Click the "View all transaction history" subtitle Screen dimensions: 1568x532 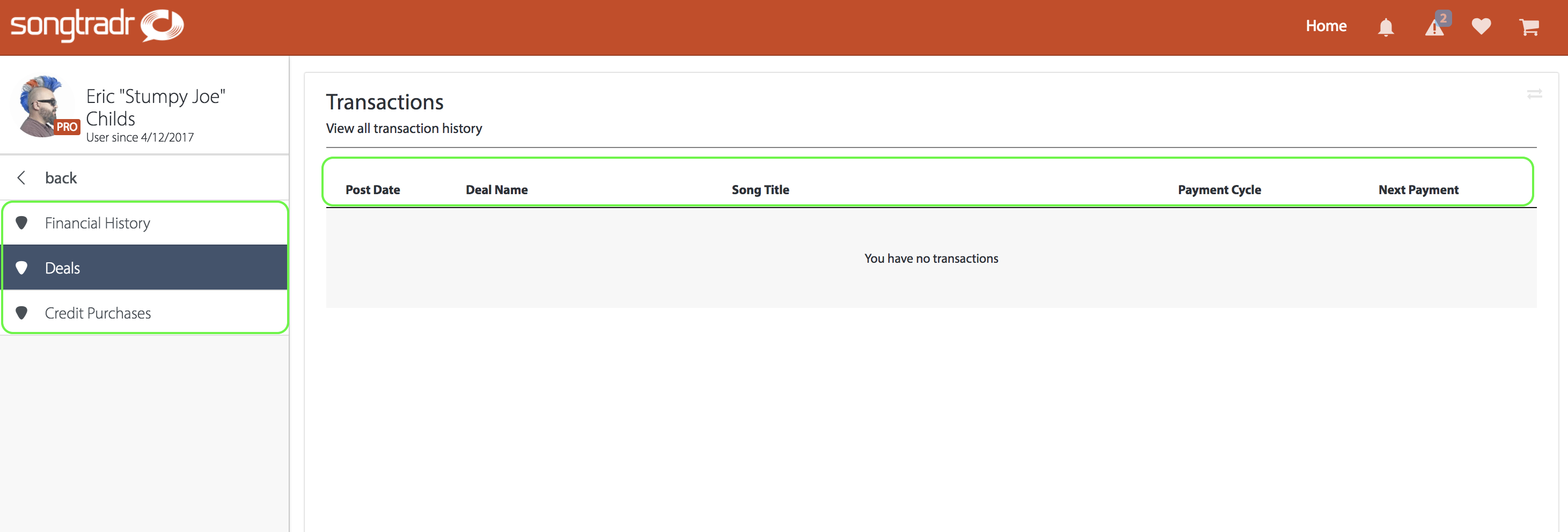click(x=404, y=128)
